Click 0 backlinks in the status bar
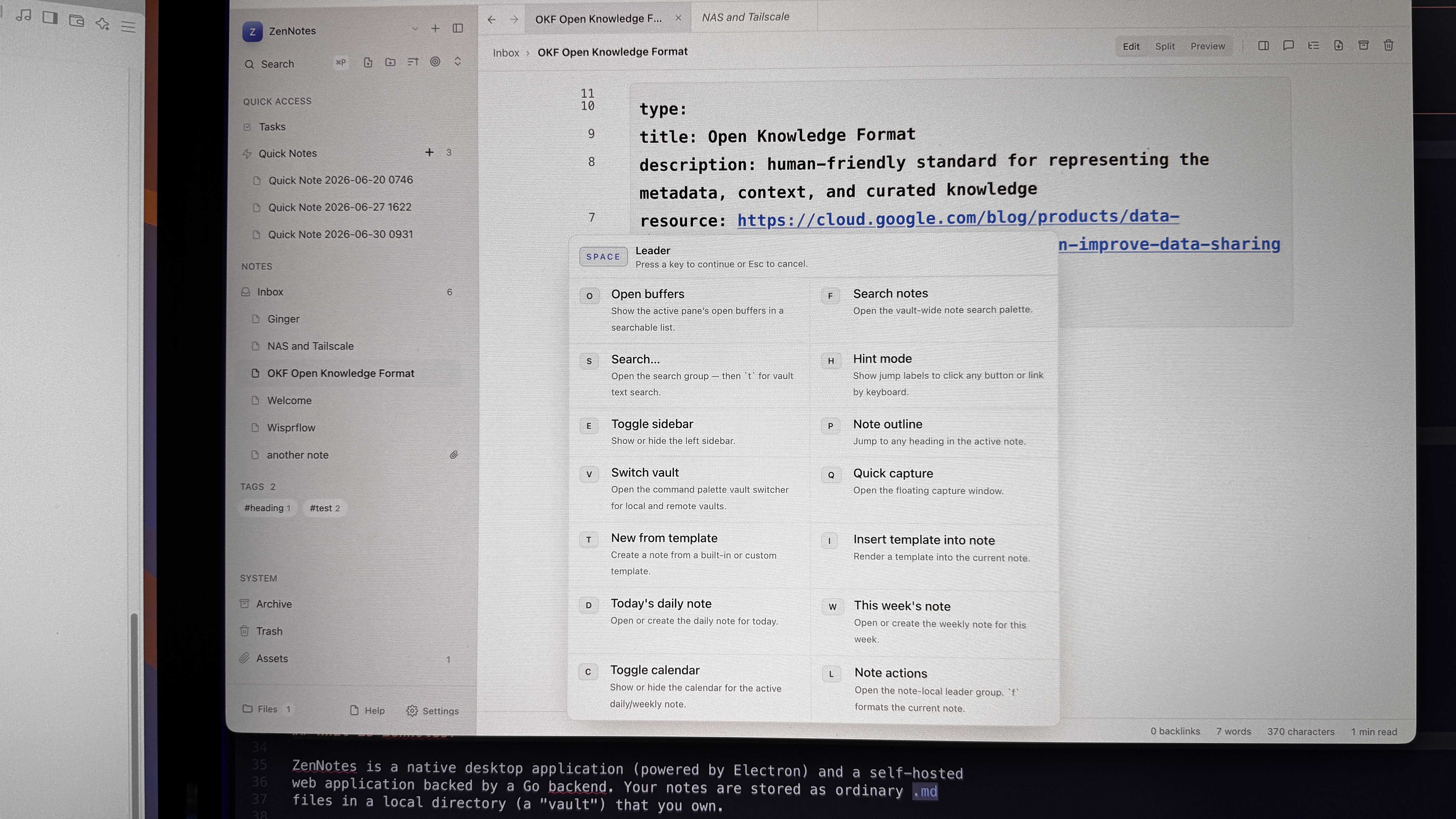 click(x=1175, y=731)
